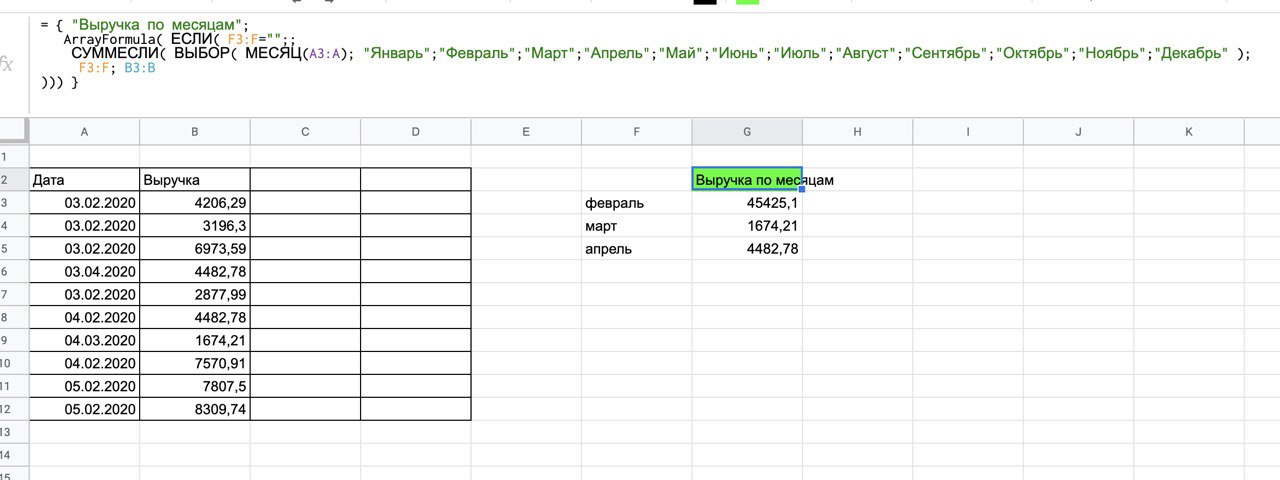Select row 2 header
Screen dimensions: 1280x480
[x=14, y=180]
